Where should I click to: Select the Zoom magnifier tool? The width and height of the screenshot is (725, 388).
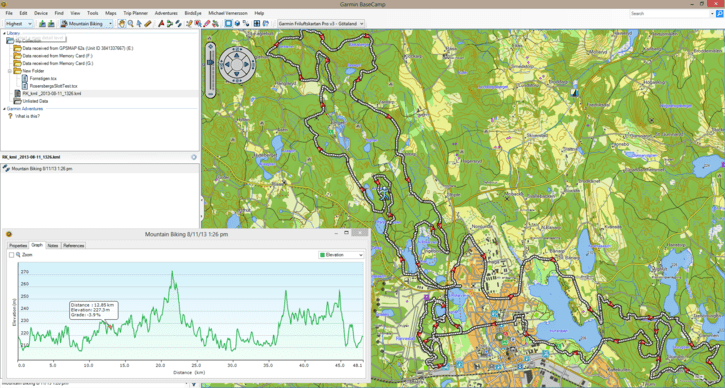click(x=130, y=23)
